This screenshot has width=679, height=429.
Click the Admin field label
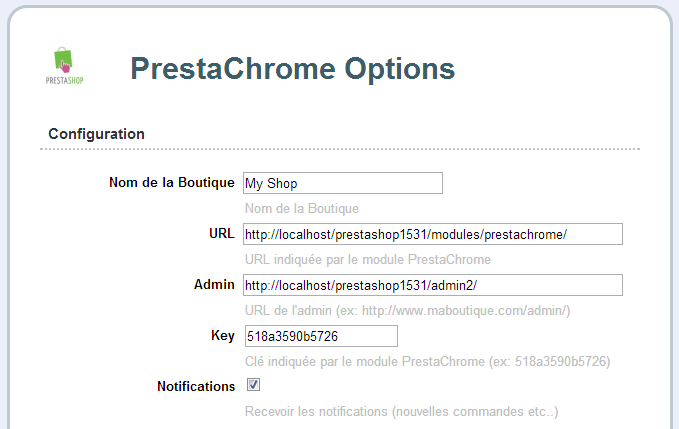coord(214,285)
